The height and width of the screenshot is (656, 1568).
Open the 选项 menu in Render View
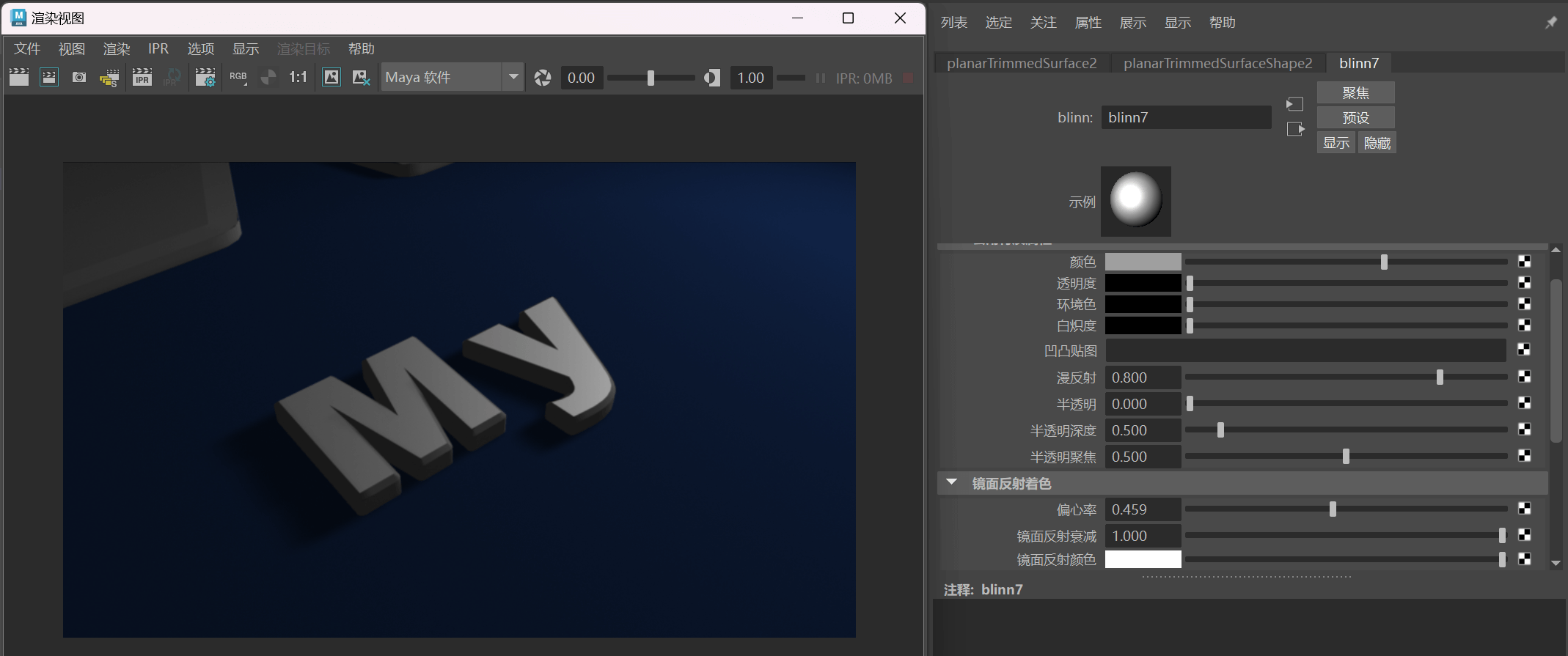(201, 49)
